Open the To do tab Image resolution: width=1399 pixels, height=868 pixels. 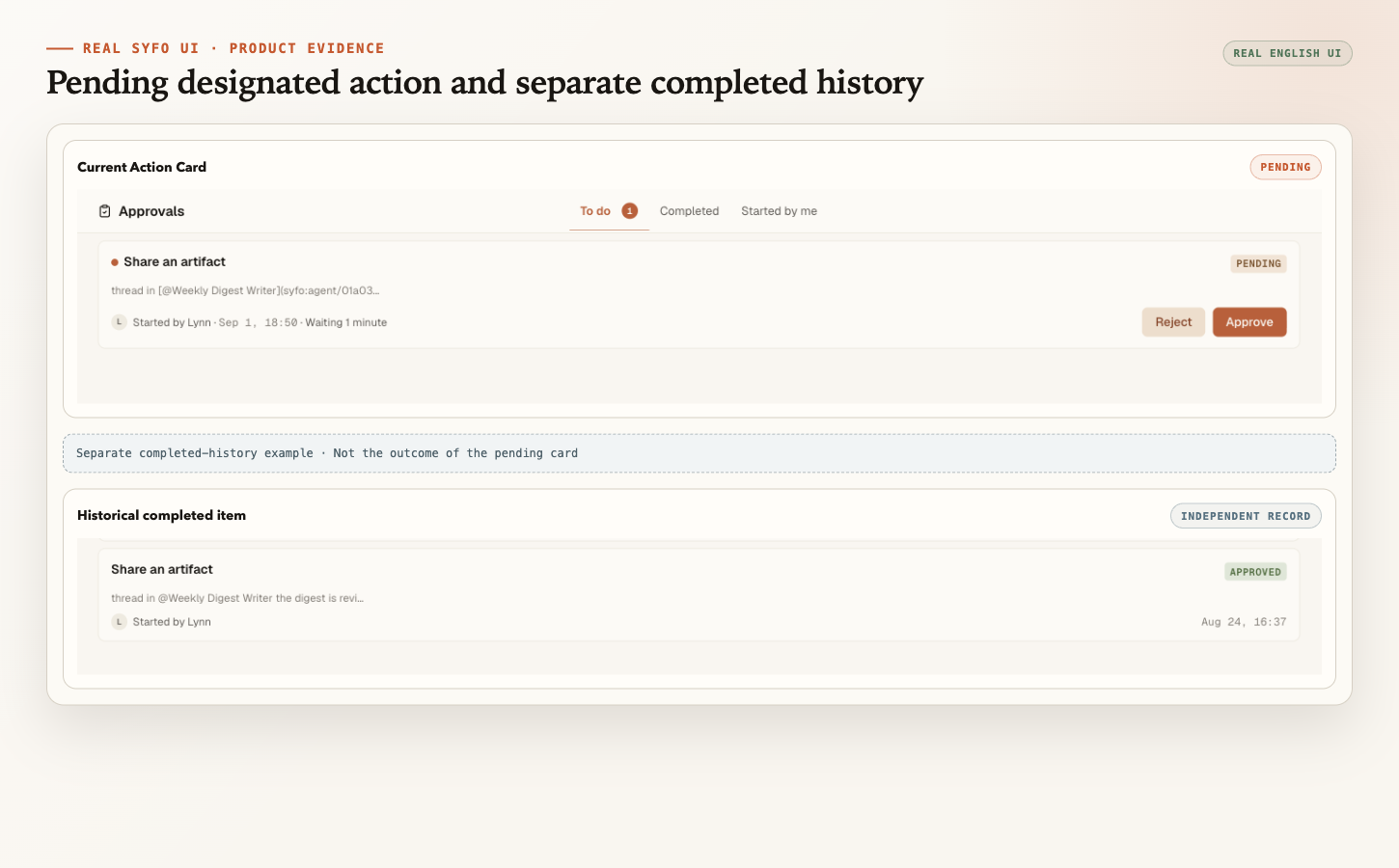click(595, 211)
